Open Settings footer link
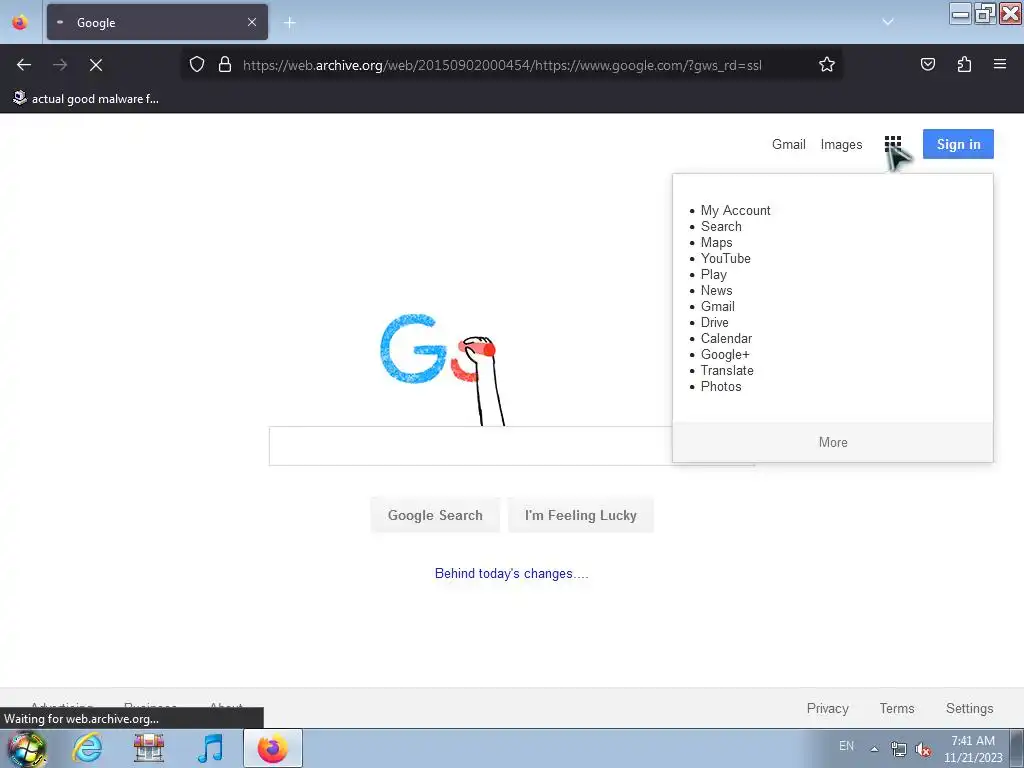The height and width of the screenshot is (768, 1024). [x=969, y=709]
